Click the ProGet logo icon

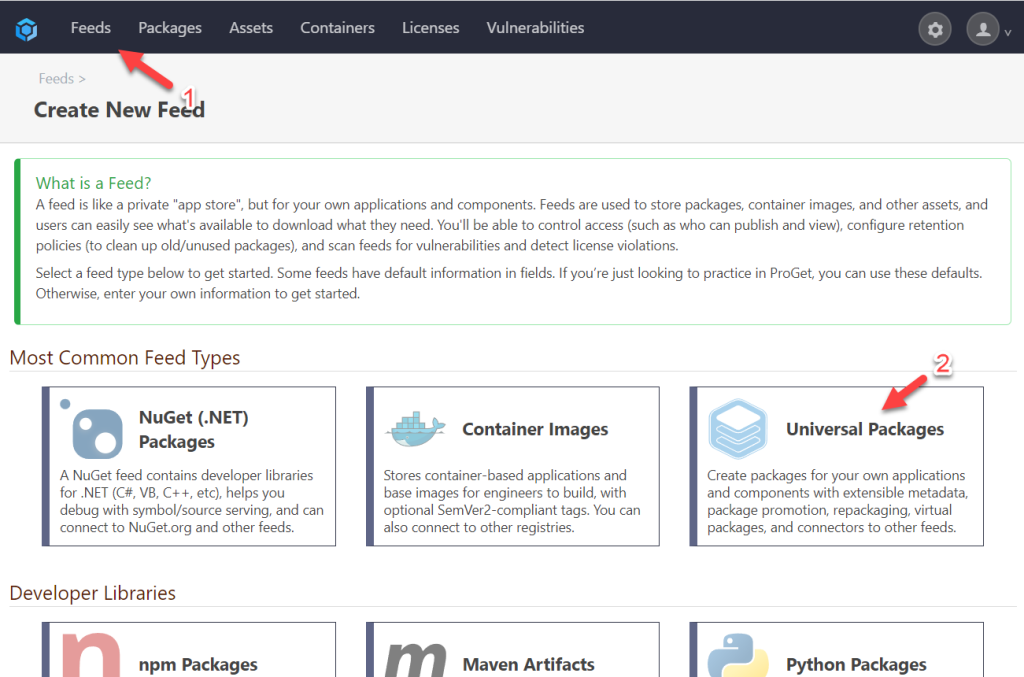[26, 29]
